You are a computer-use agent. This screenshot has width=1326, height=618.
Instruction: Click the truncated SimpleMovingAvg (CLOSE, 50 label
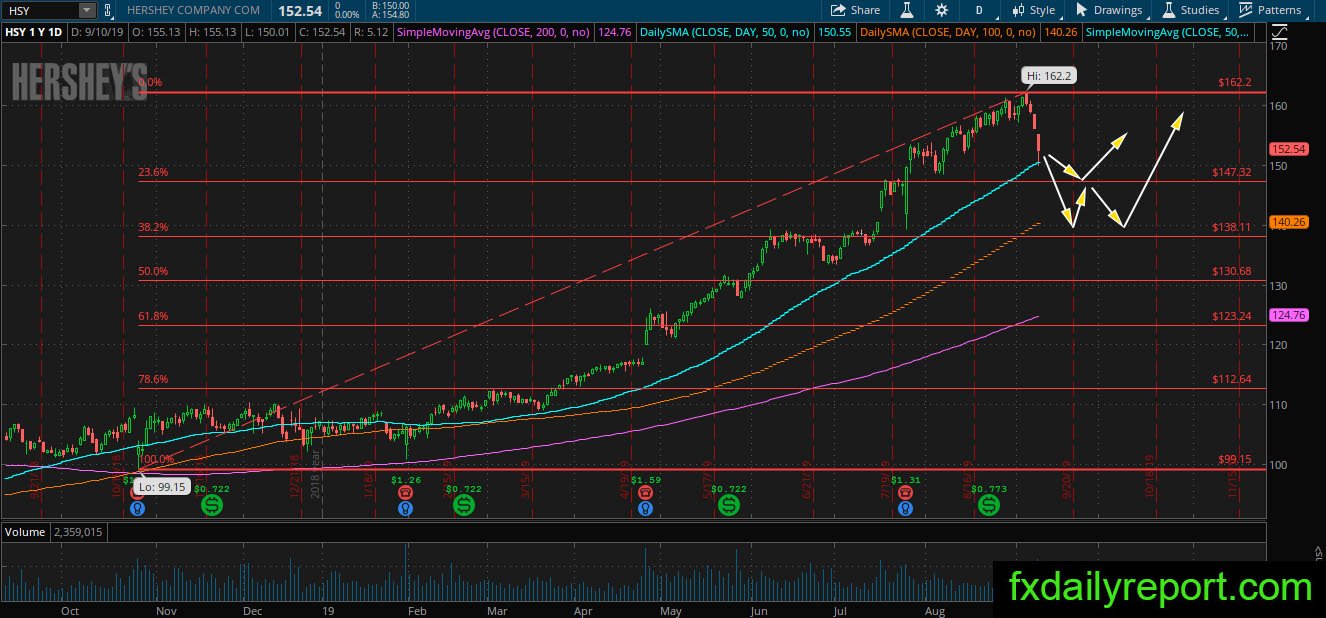coord(1168,32)
